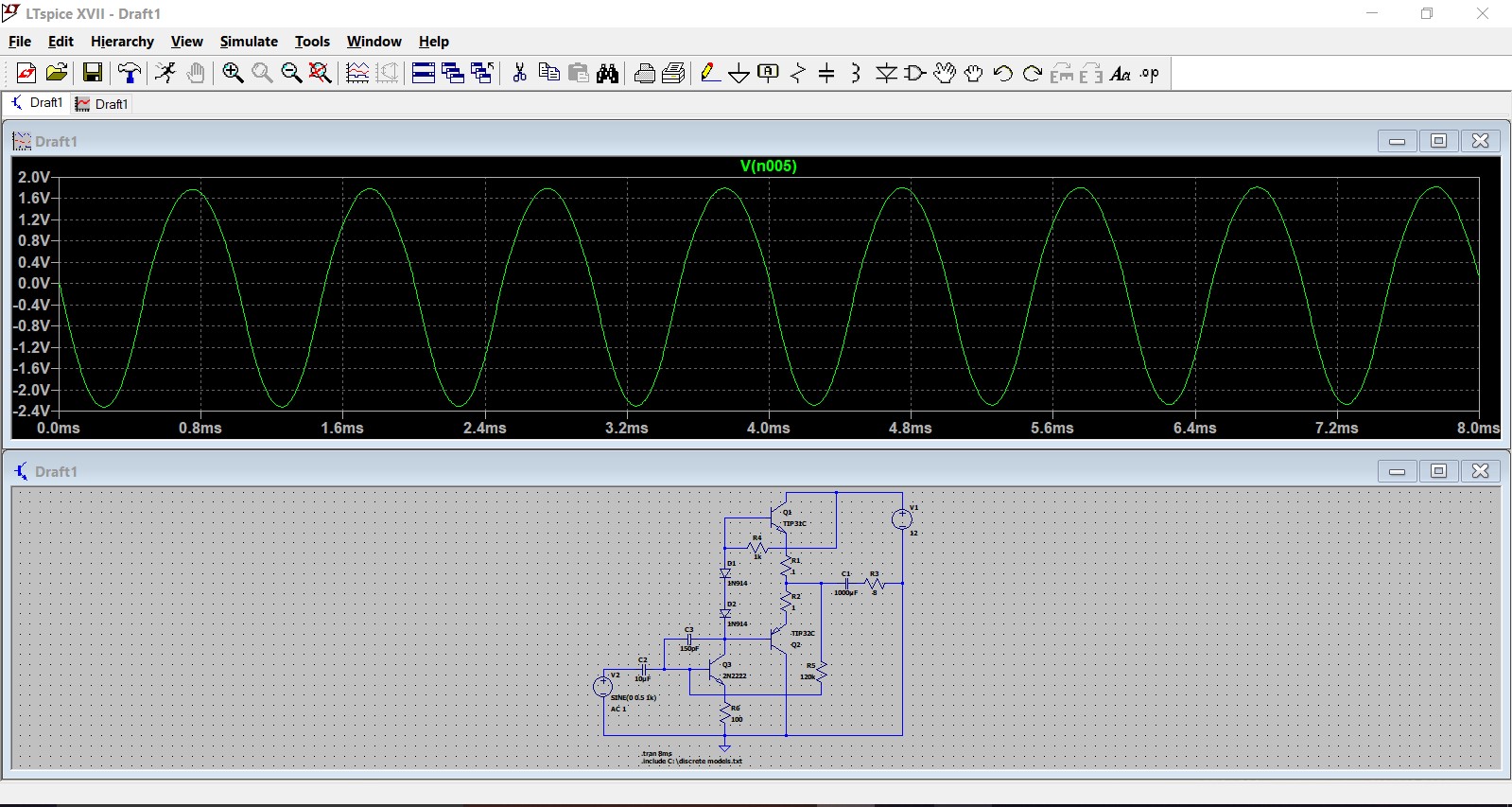
Task: Click the R5 120k resistor
Action: coord(821,673)
